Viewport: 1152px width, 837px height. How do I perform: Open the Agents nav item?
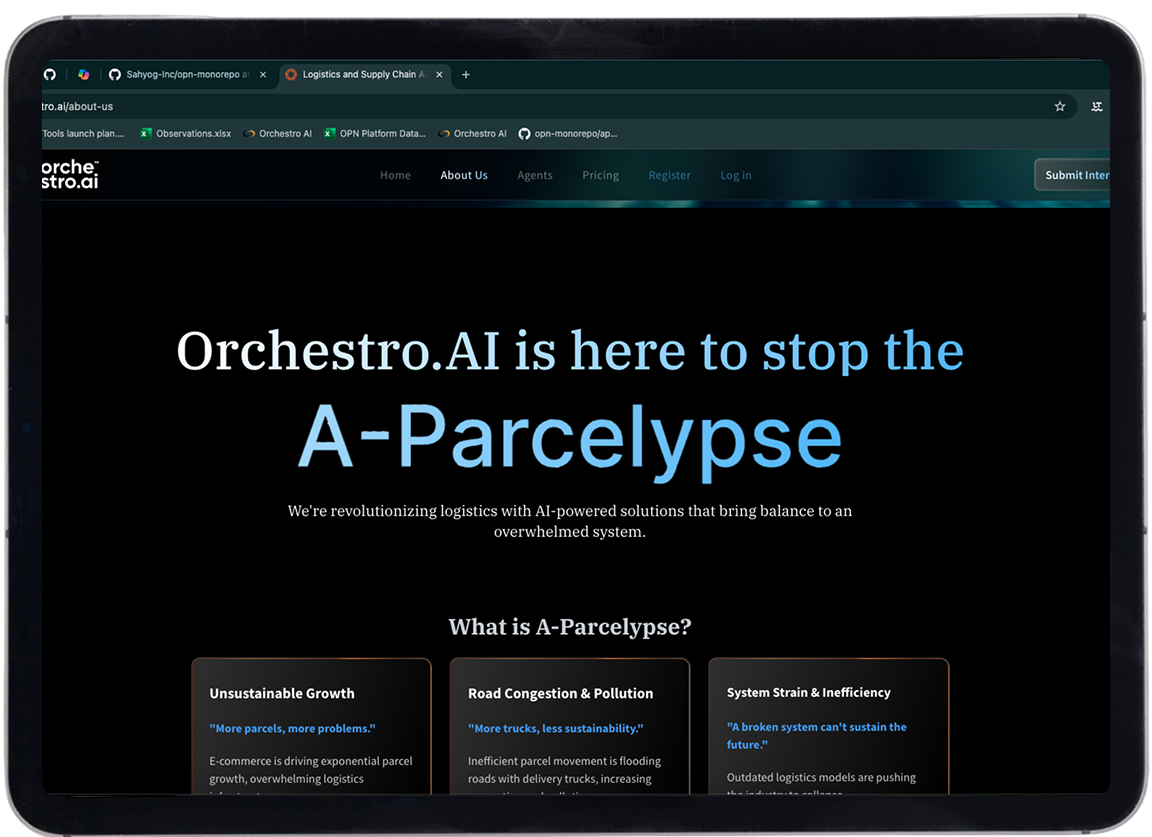click(x=535, y=175)
